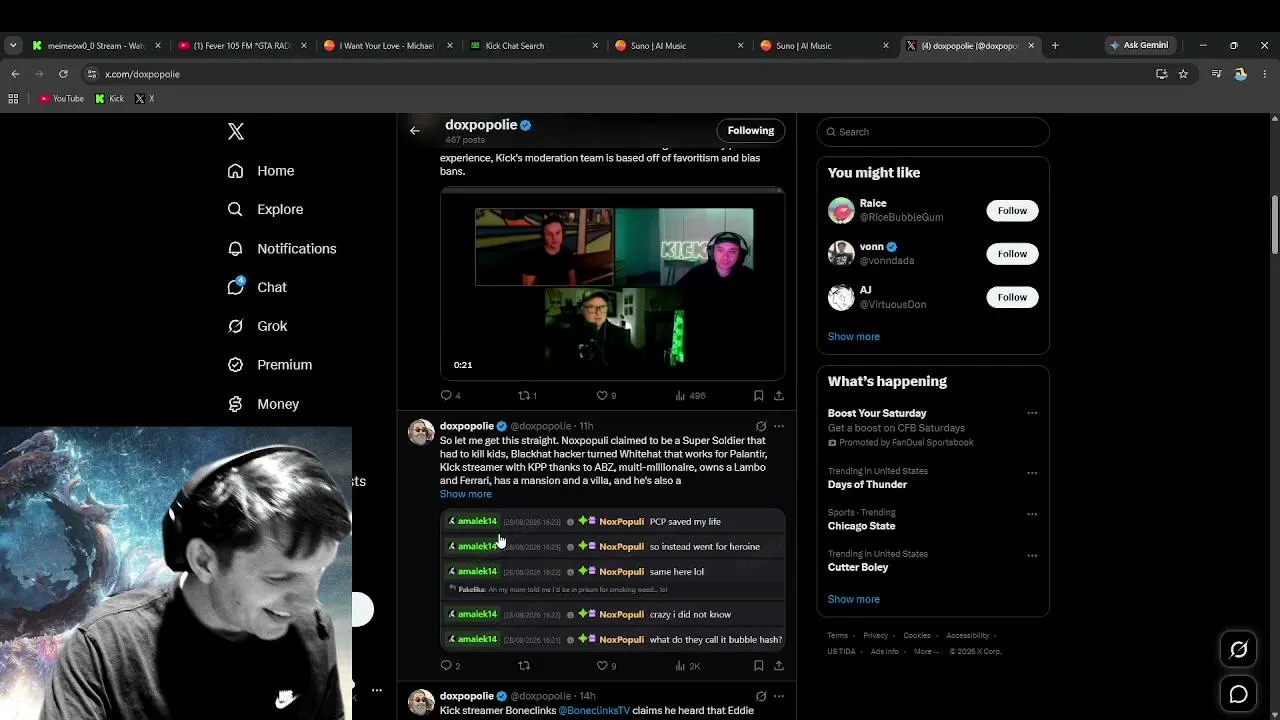The width and height of the screenshot is (1280, 720).
Task: Open options for Days of Thunder trend
Action: click(x=1032, y=472)
